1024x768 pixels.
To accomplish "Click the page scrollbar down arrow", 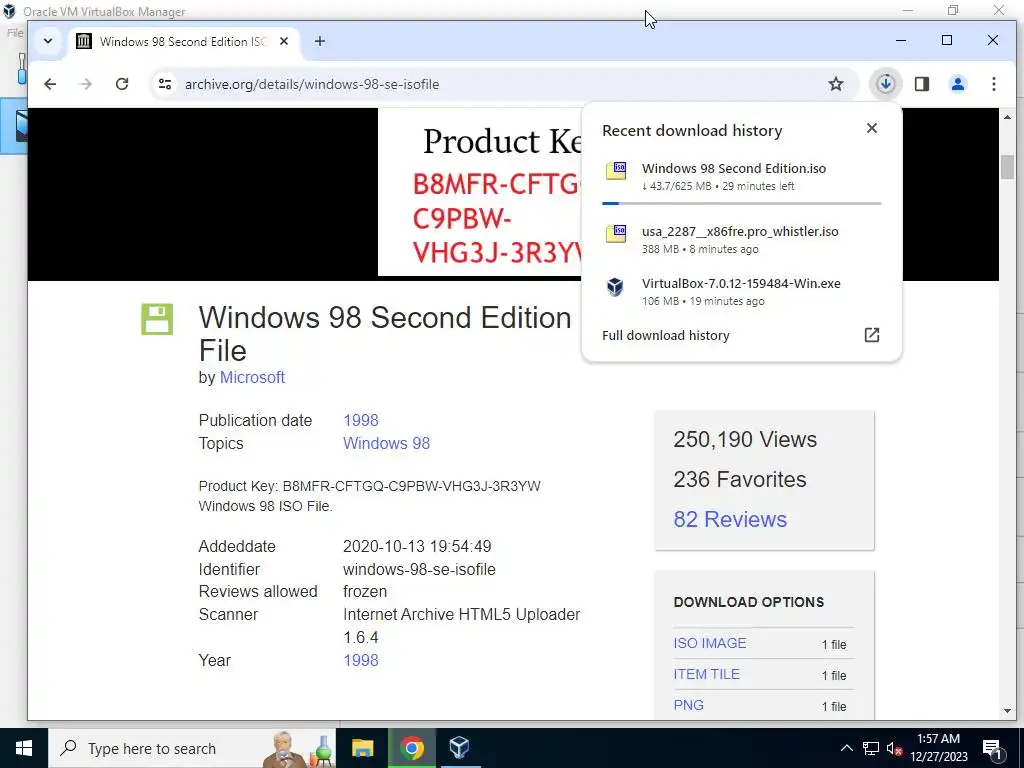I will tap(1007, 711).
